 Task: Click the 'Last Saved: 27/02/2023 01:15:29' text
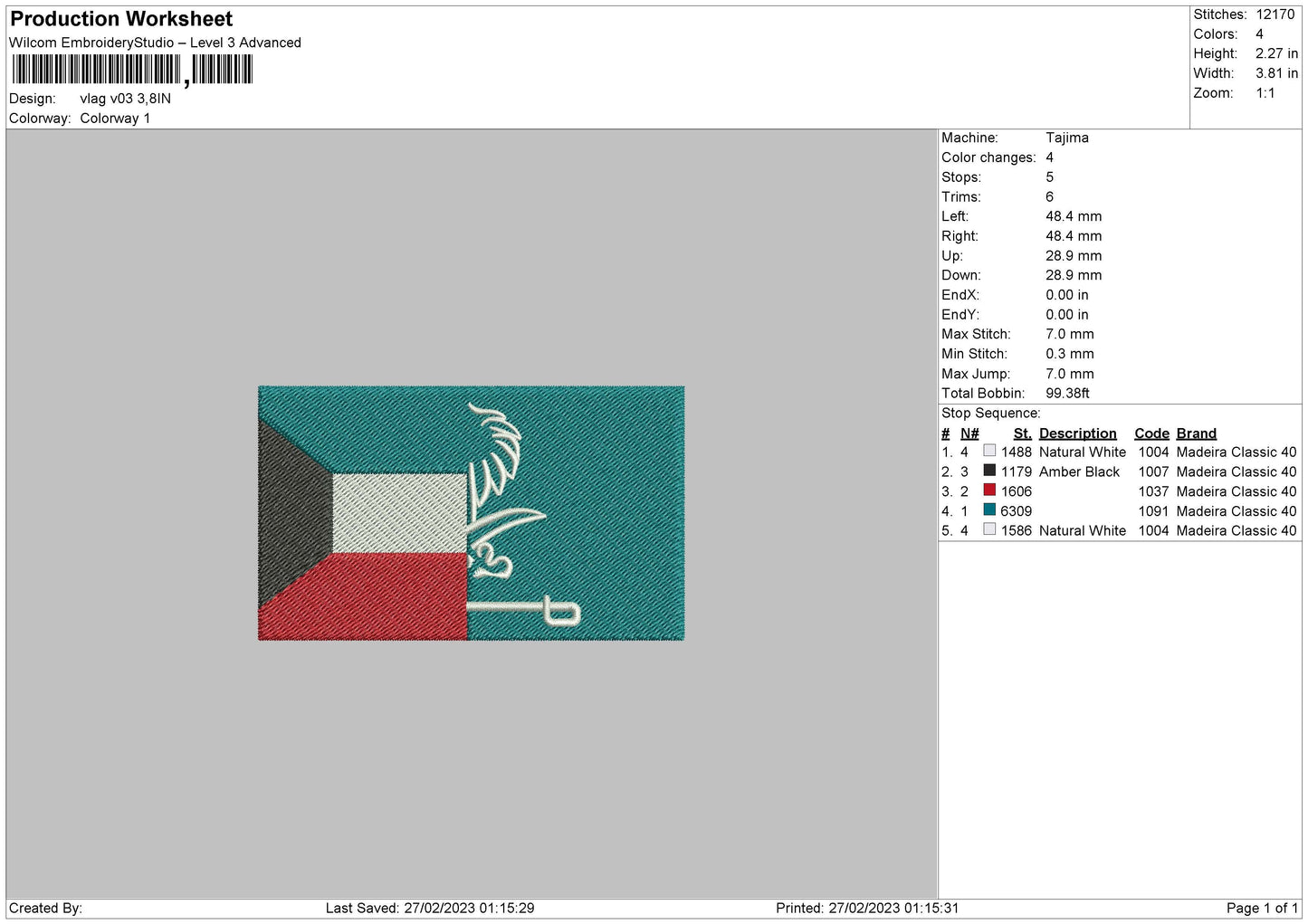coord(430,908)
